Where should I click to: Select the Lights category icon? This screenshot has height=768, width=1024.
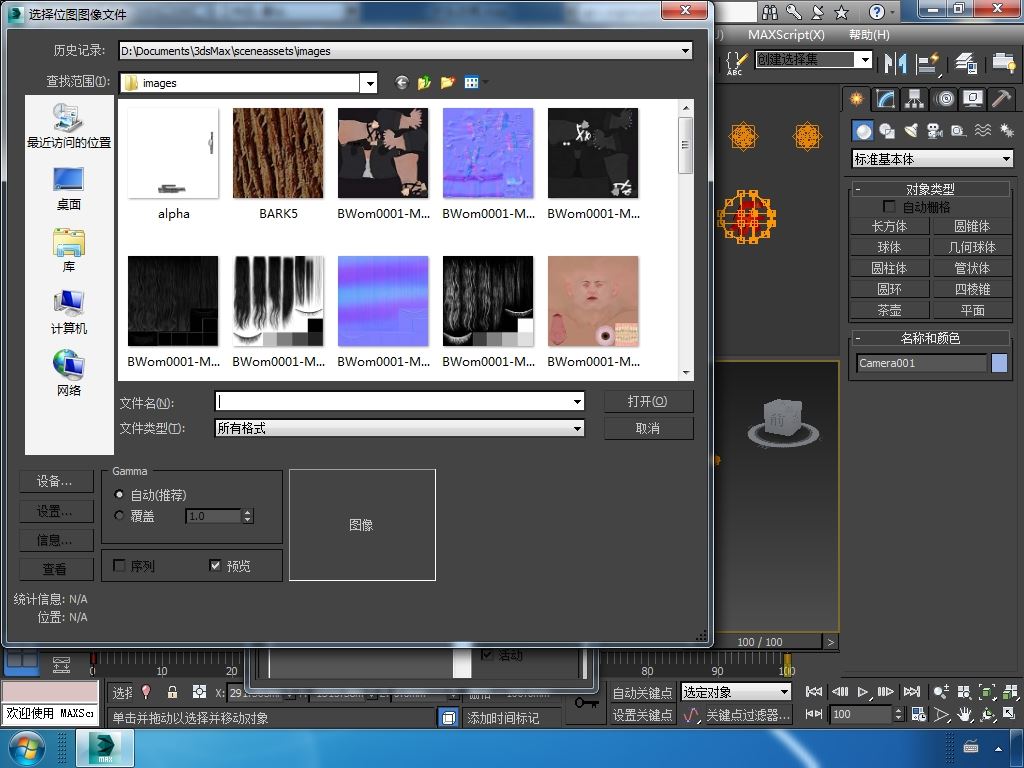[911, 131]
